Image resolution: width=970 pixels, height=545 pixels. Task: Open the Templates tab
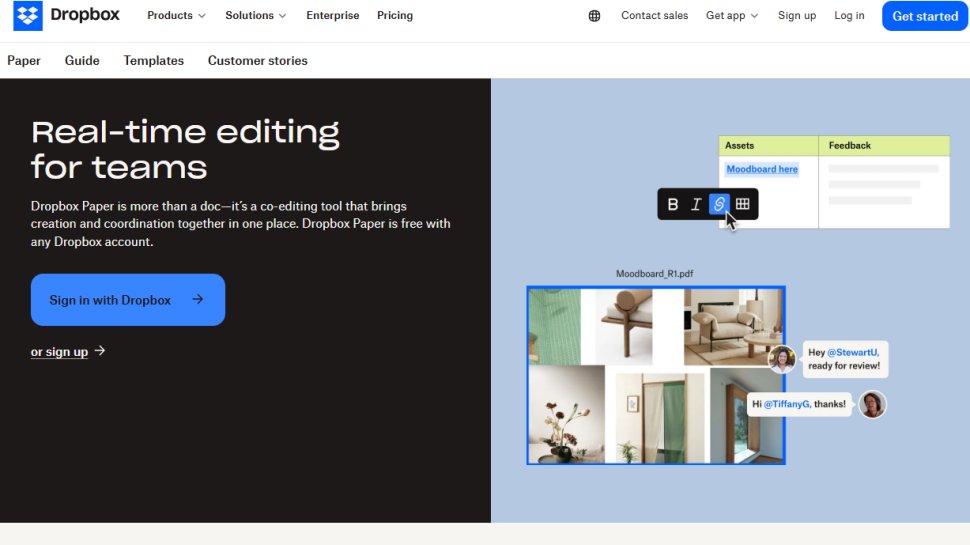pyautogui.click(x=153, y=61)
